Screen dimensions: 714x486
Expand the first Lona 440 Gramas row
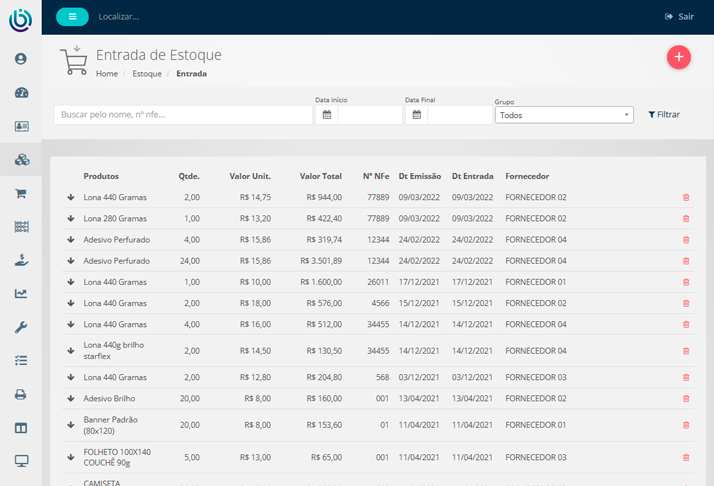click(71, 197)
